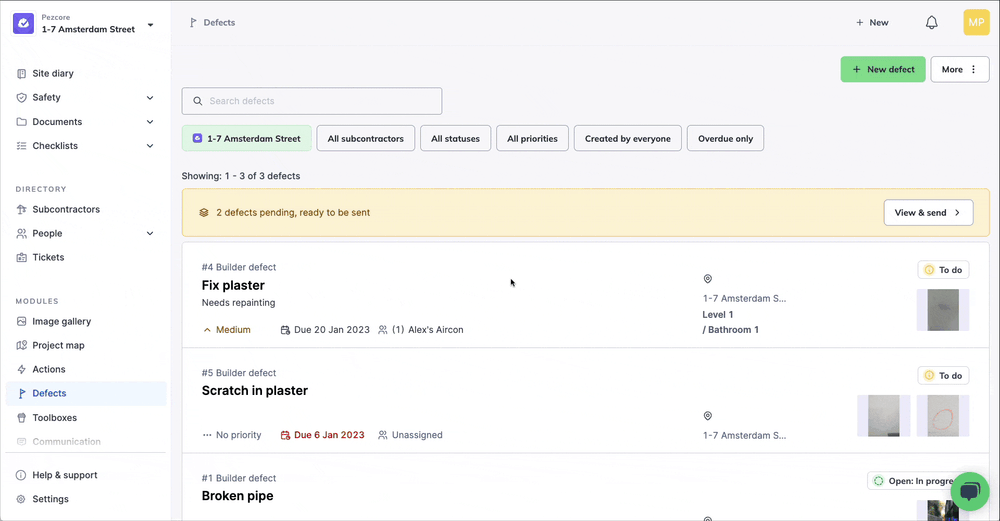The height and width of the screenshot is (521, 1000).
Task: Focus the Search defects field
Action: [x=312, y=101]
